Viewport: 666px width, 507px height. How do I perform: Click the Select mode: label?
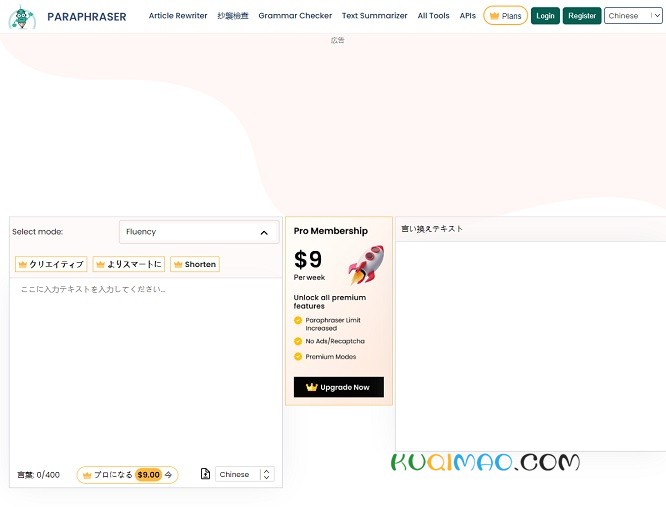click(37, 232)
